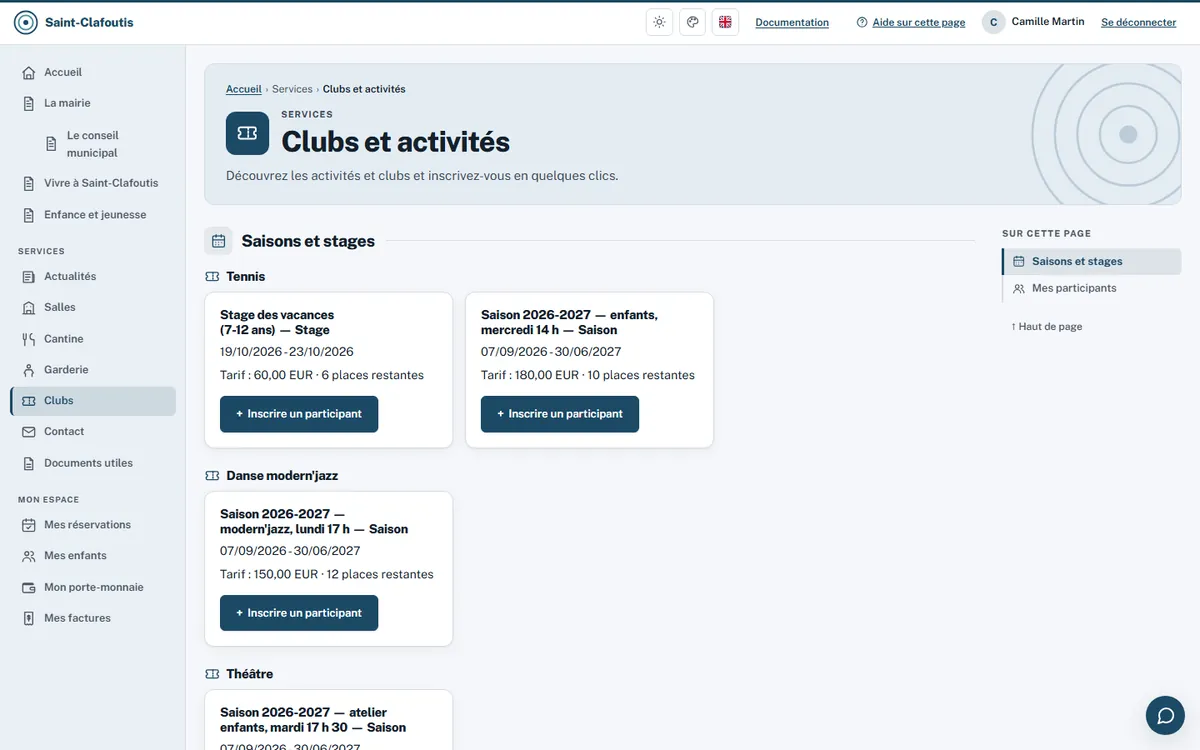Viewport: 1200px width, 750px height.
Task: Click the Danse modern'jazz group ticket icon
Action: click(212, 476)
